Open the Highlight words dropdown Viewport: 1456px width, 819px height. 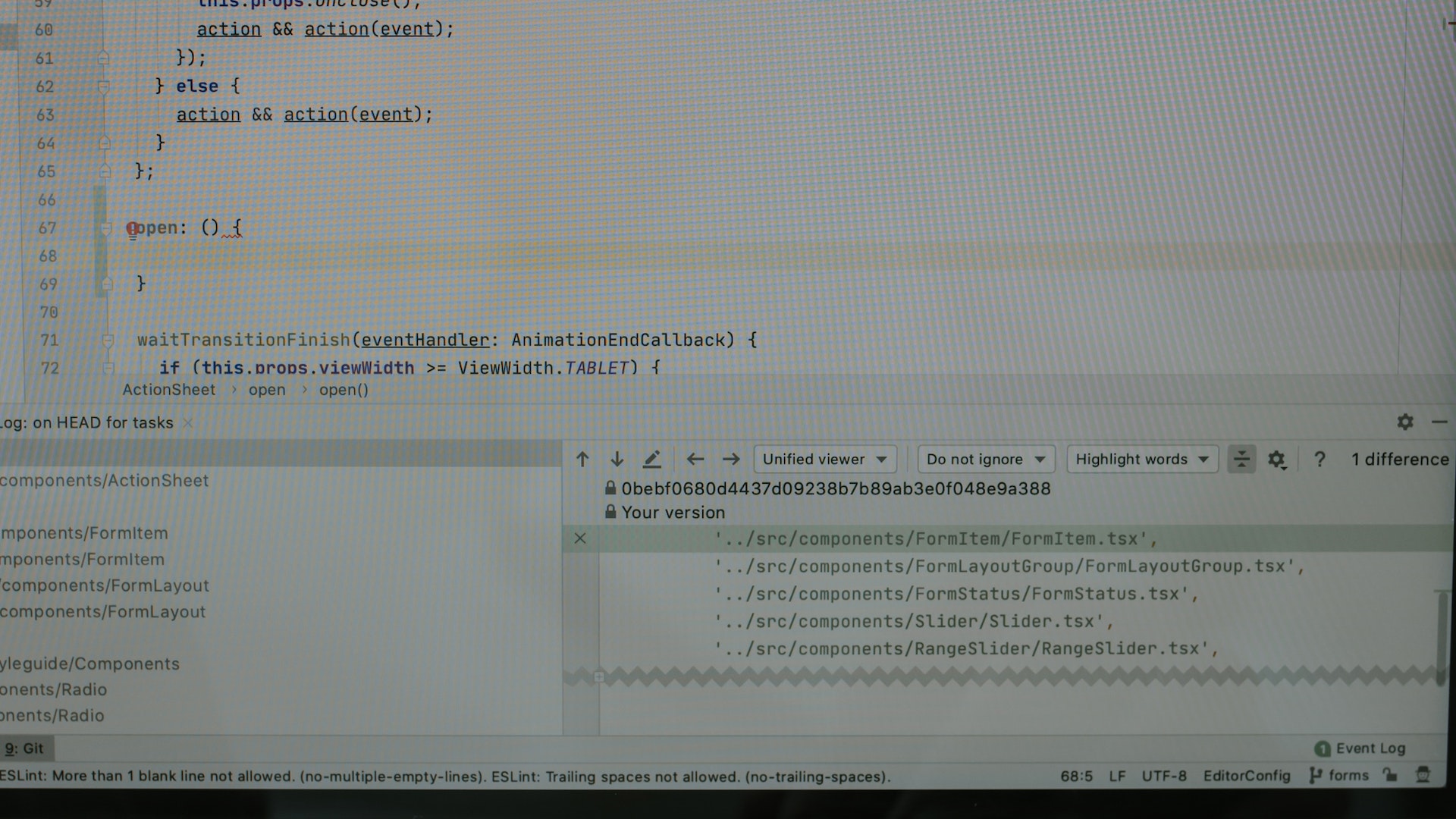pos(1142,460)
